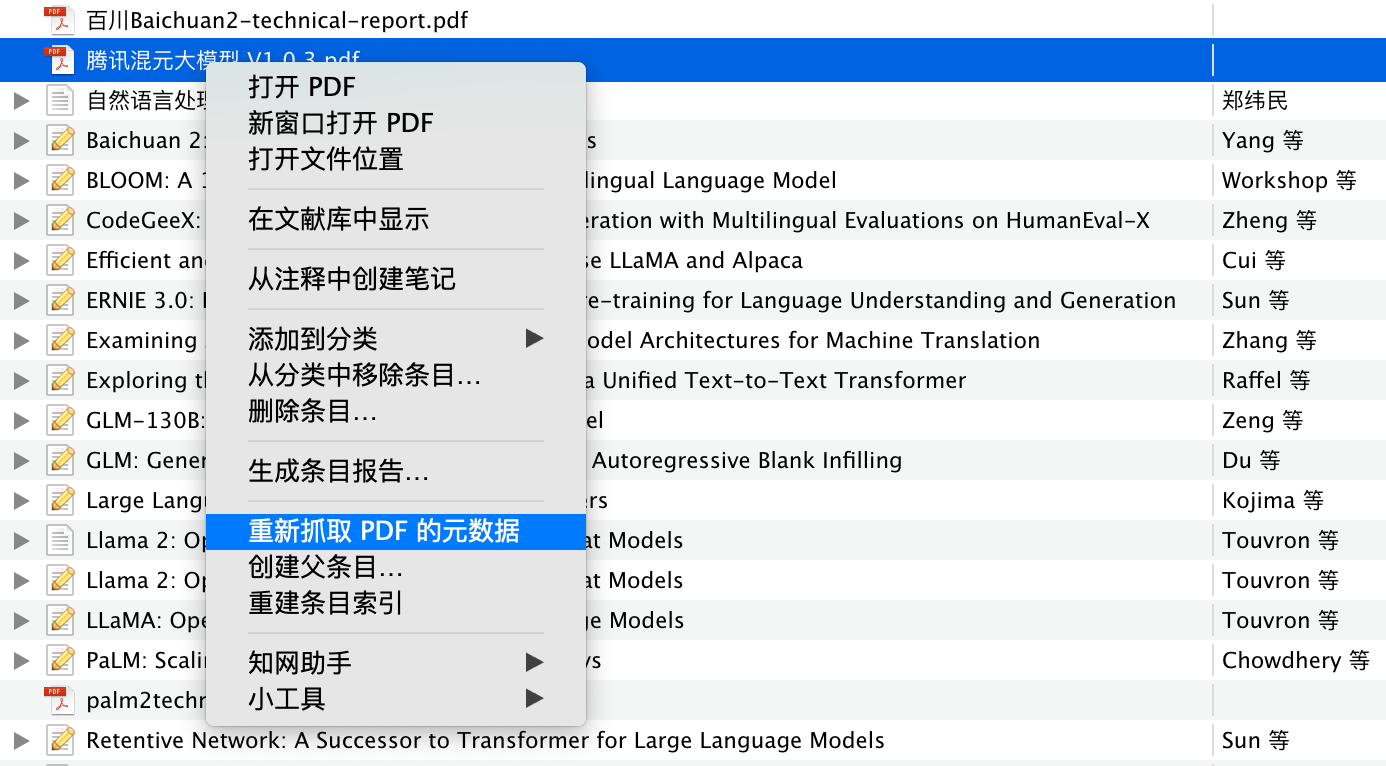1386x766 pixels.
Task: Open the 小工具 submenu
Action: tap(395, 698)
